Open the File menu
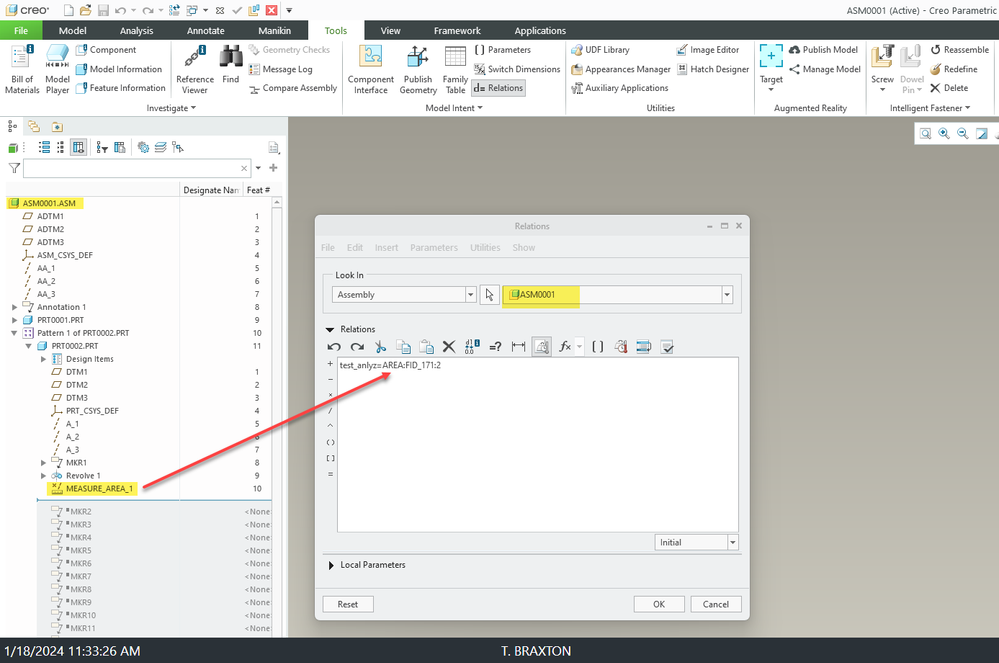The height and width of the screenshot is (663, 999). pyautogui.click(x=21, y=31)
